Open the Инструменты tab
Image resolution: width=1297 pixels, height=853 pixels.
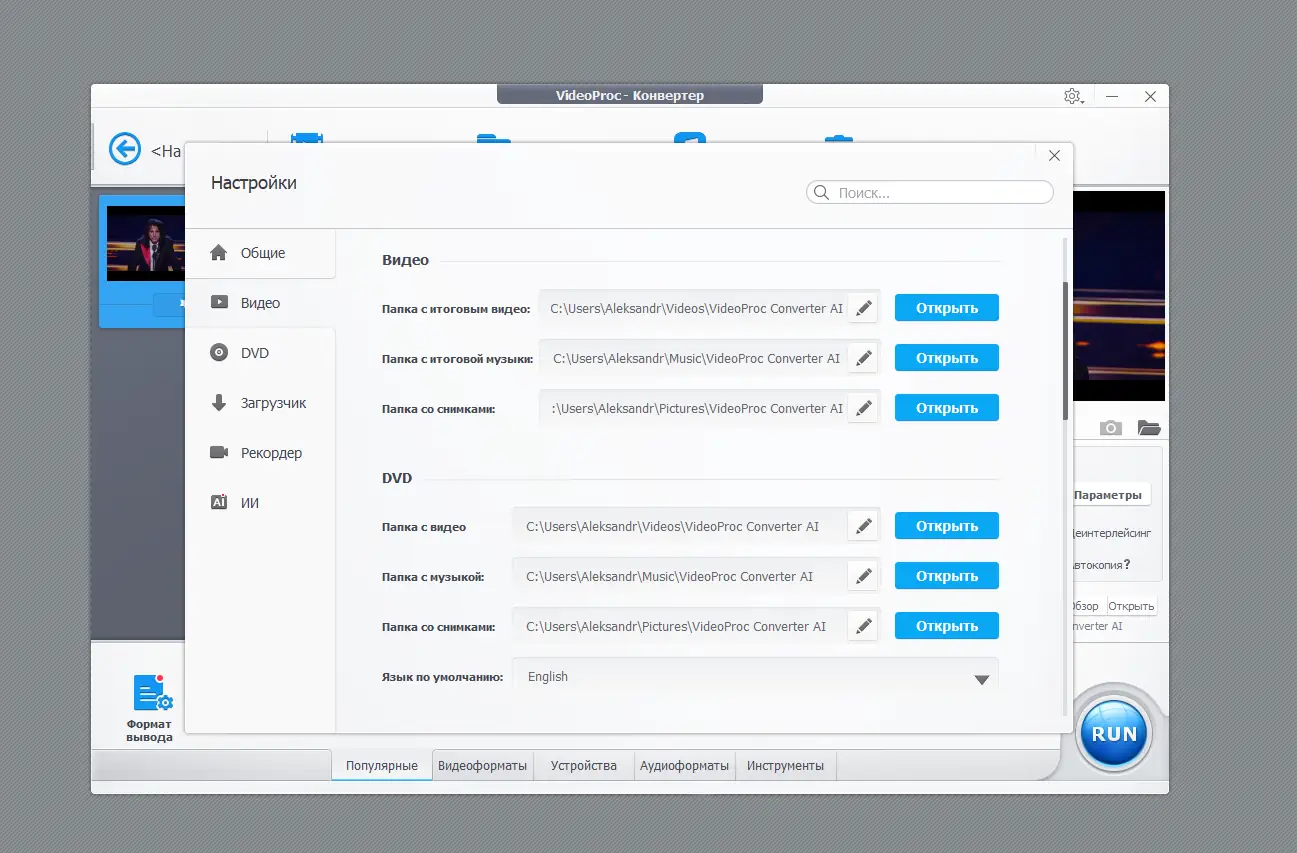[786, 766]
